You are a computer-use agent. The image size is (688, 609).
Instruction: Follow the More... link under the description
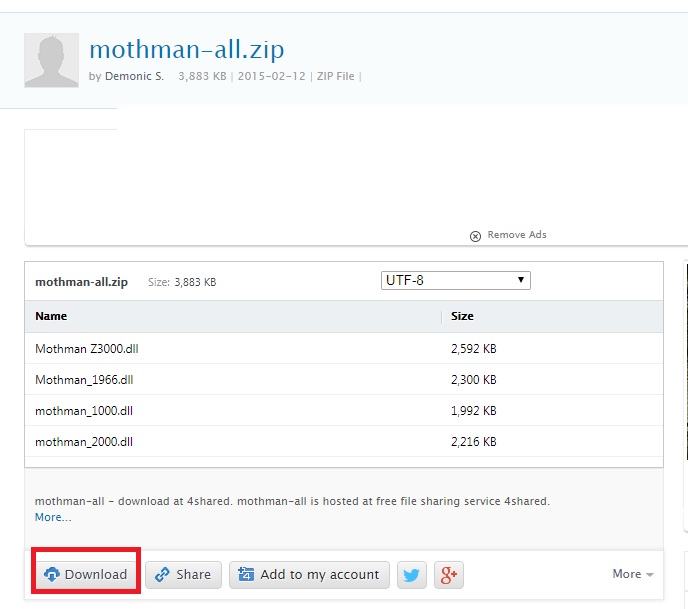pyautogui.click(x=53, y=517)
